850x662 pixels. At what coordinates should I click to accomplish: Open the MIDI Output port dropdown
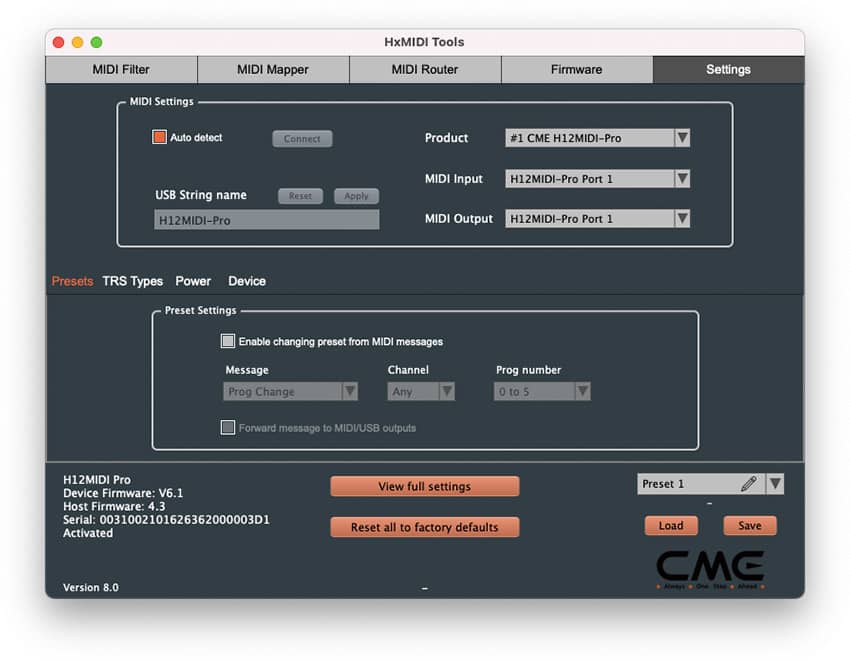pos(680,218)
